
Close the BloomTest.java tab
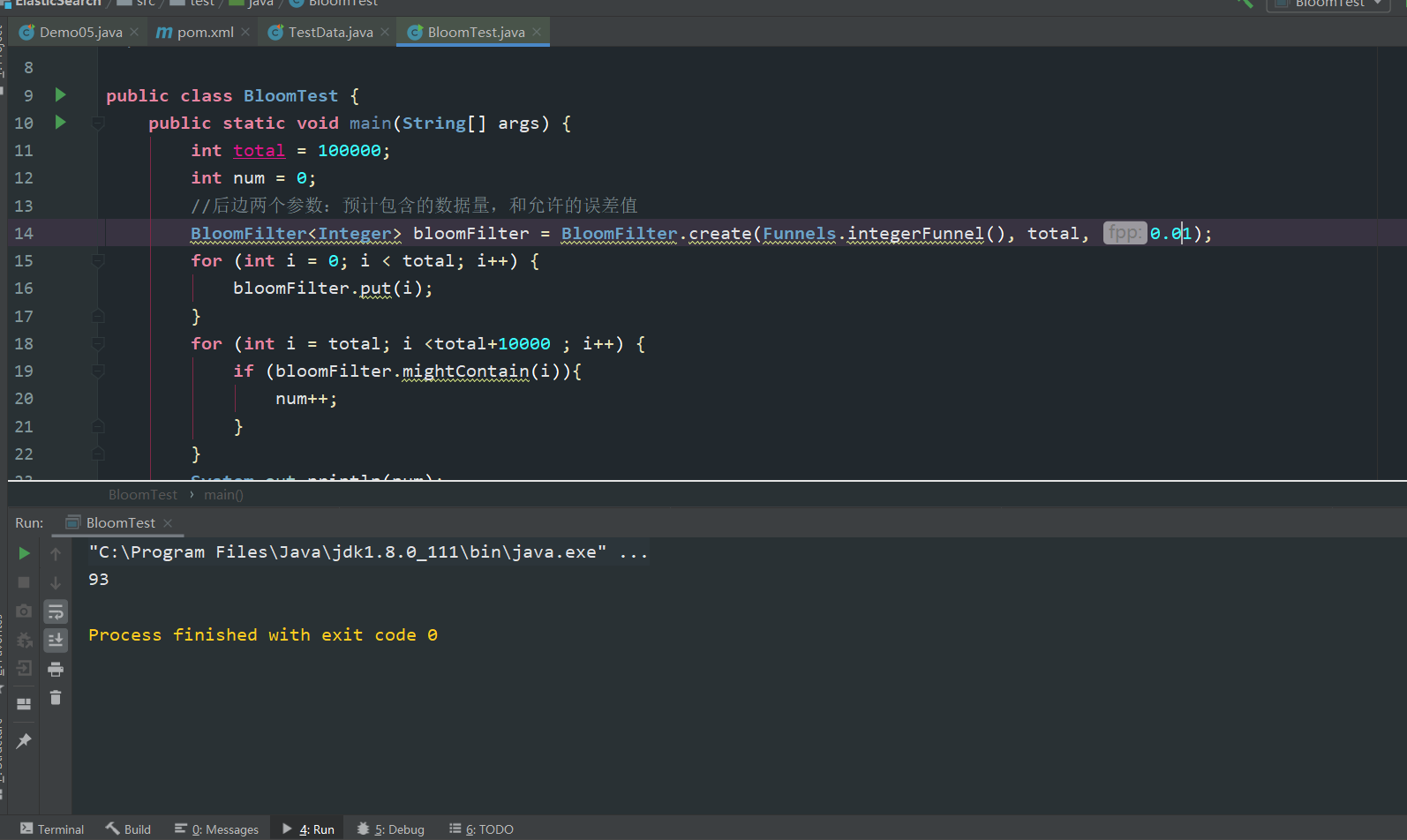(x=537, y=32)
